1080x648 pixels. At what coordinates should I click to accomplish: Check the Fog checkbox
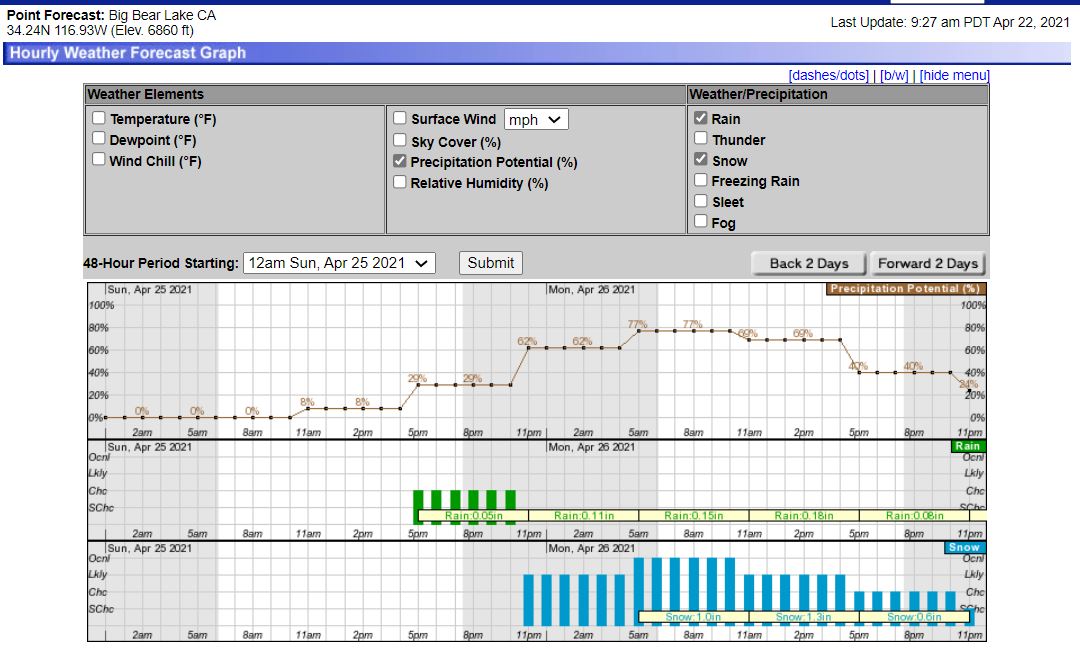coord(701,222)
